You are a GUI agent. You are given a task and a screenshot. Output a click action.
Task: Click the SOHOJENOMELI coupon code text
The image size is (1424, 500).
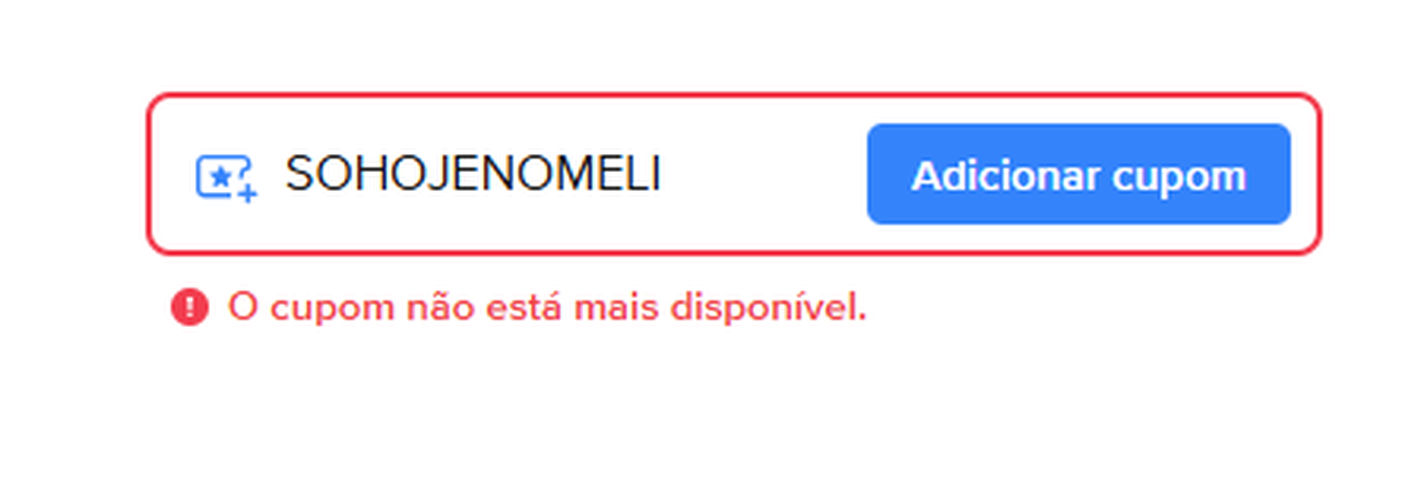tap(472, 175)
